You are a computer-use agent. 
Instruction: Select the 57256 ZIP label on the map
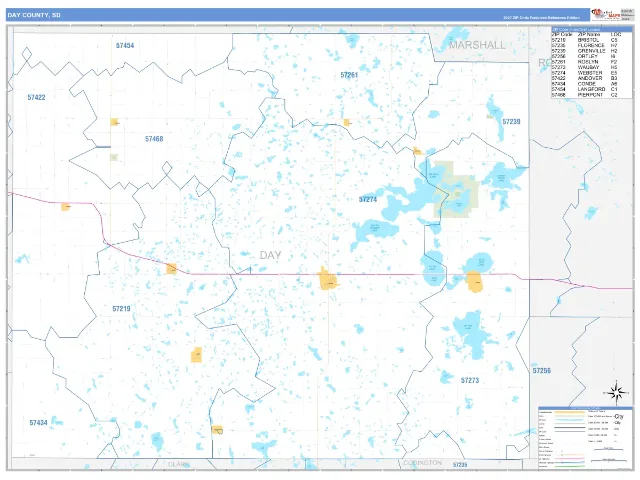tap(542, 370)
